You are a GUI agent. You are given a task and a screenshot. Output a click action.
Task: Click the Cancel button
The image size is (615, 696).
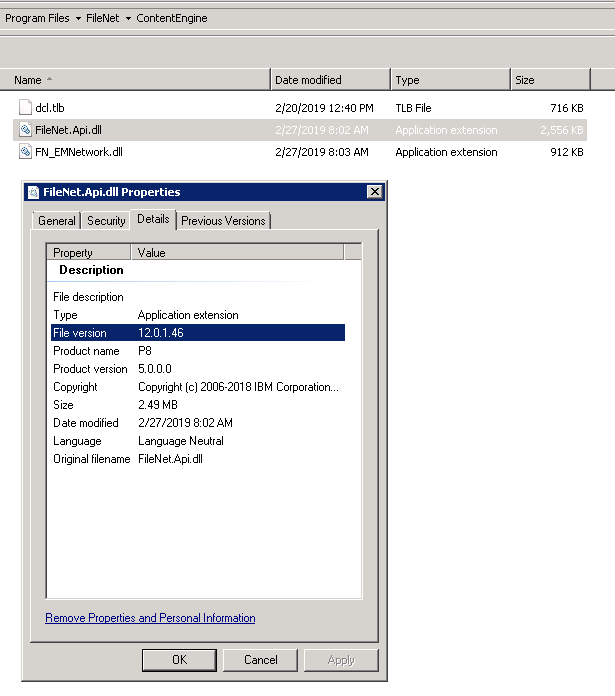260,660
